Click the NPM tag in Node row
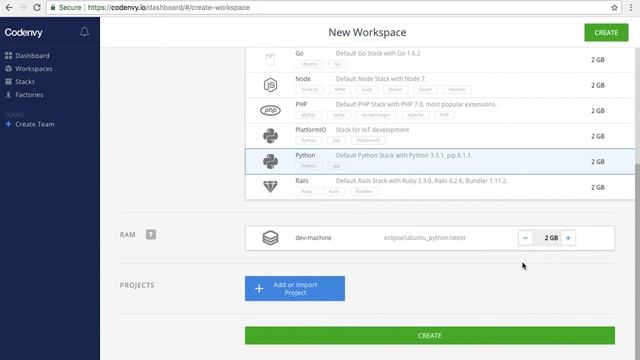This screenshot has height=360, width=640. point(340,89)
